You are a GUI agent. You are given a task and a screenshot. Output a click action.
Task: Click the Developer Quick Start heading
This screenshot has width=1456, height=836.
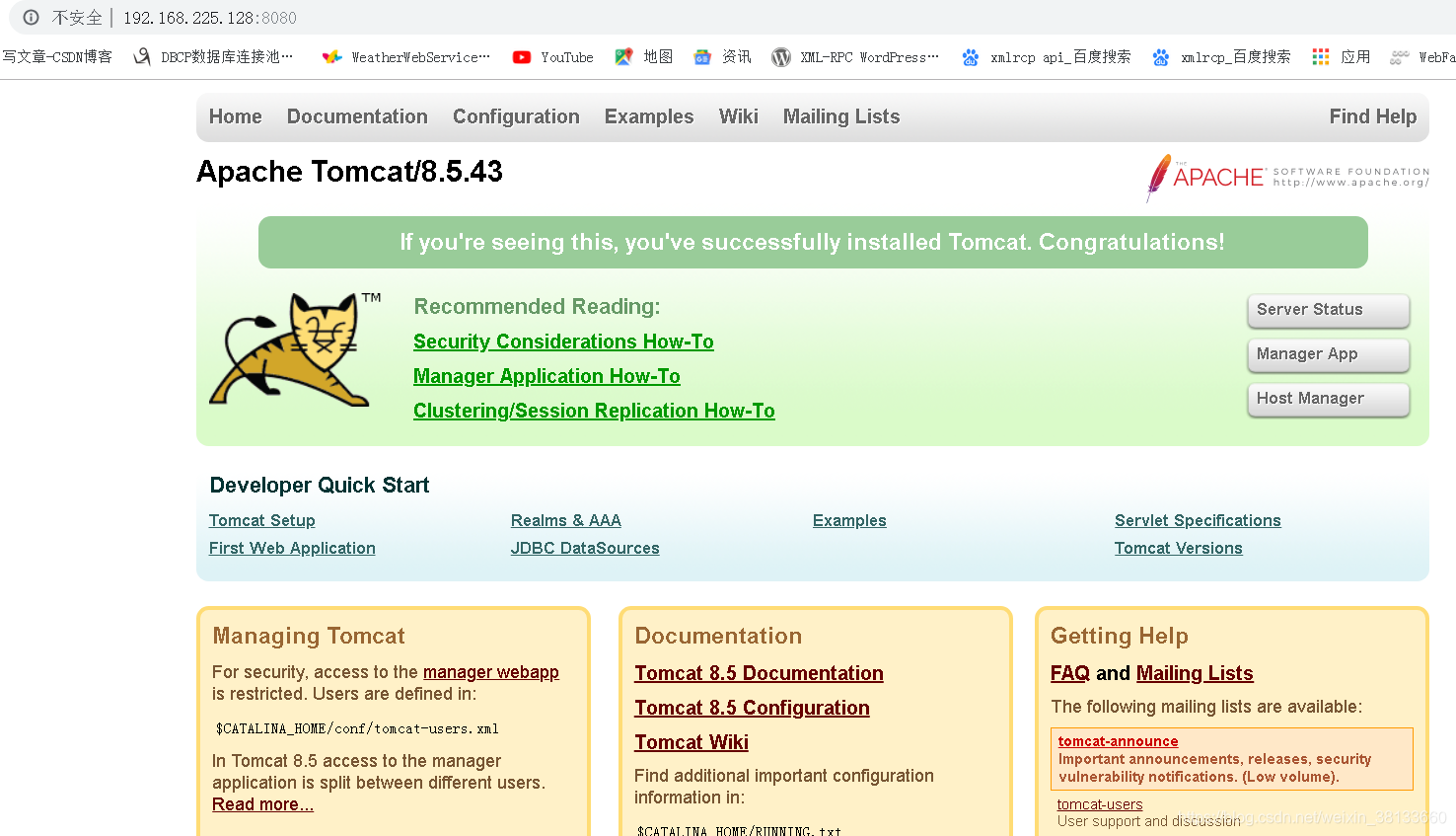[320, 485]
